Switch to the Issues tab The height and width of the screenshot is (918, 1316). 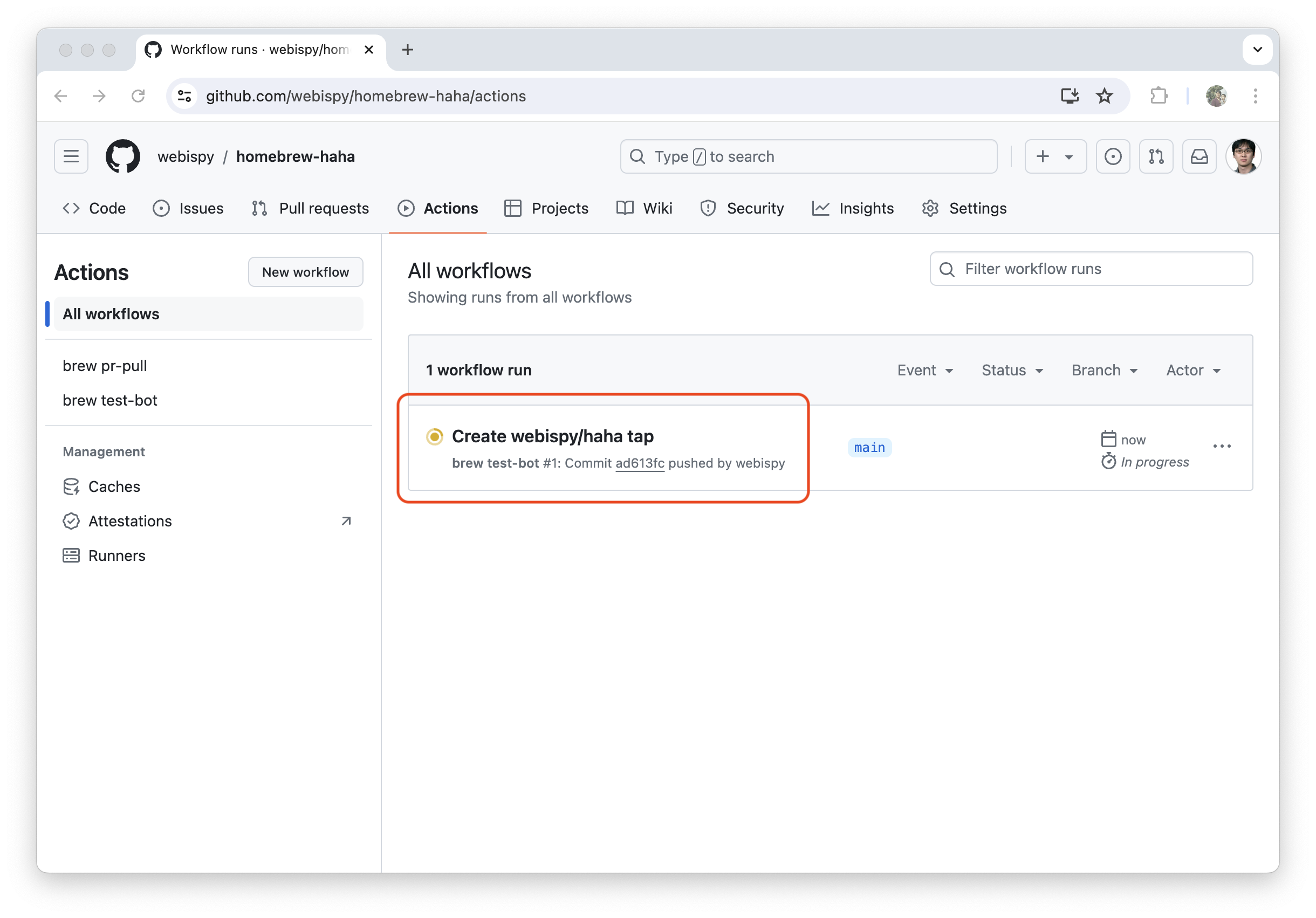tap(188, 209)
